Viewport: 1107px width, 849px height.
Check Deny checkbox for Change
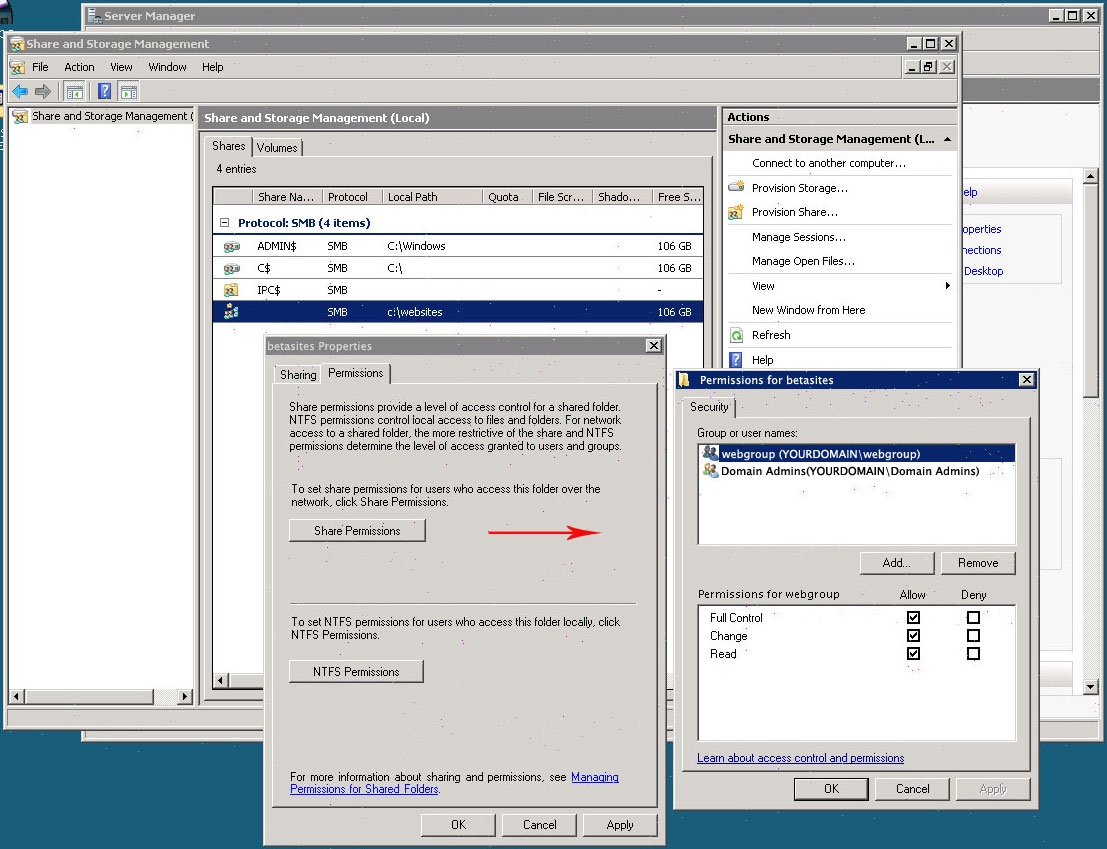[x=973, y=635]
